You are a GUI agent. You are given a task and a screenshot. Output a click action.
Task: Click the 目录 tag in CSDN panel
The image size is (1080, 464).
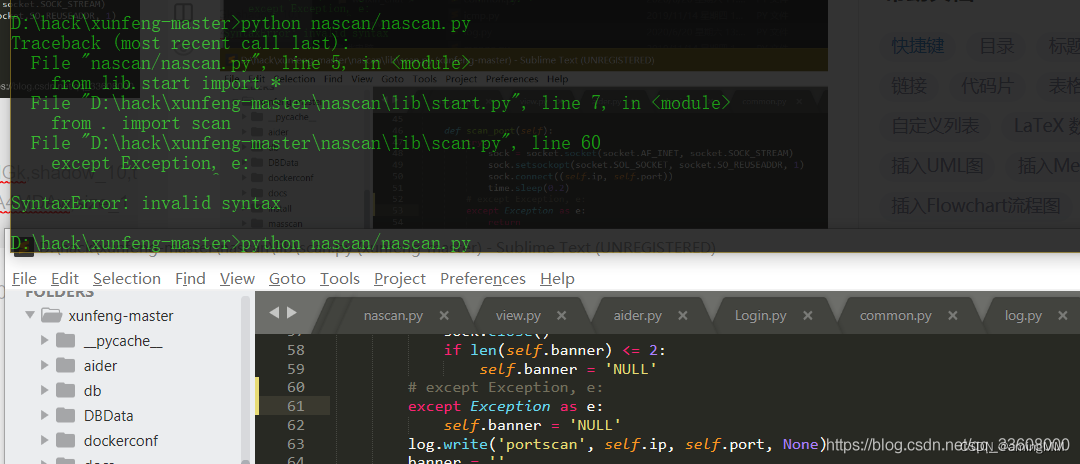[997, 46]
